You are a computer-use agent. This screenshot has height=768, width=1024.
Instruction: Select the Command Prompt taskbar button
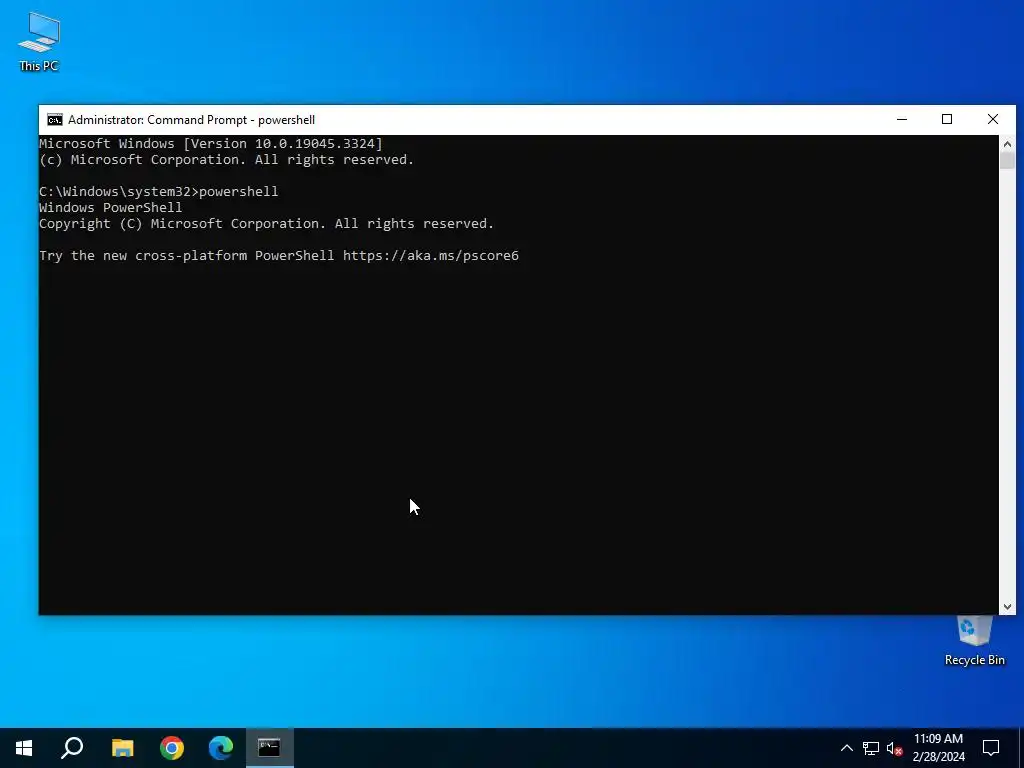pyautogui.click(x=269, y=748)
